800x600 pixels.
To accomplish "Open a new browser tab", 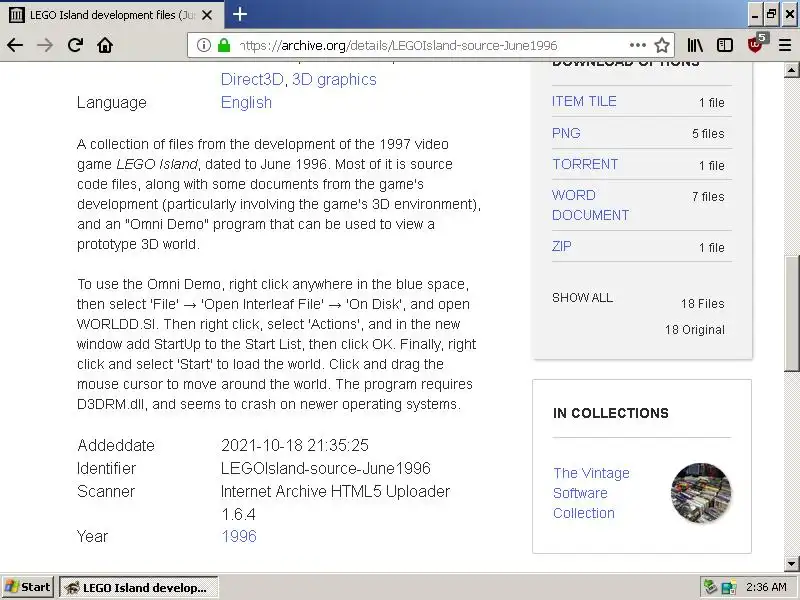I will [x=240, y=14].
